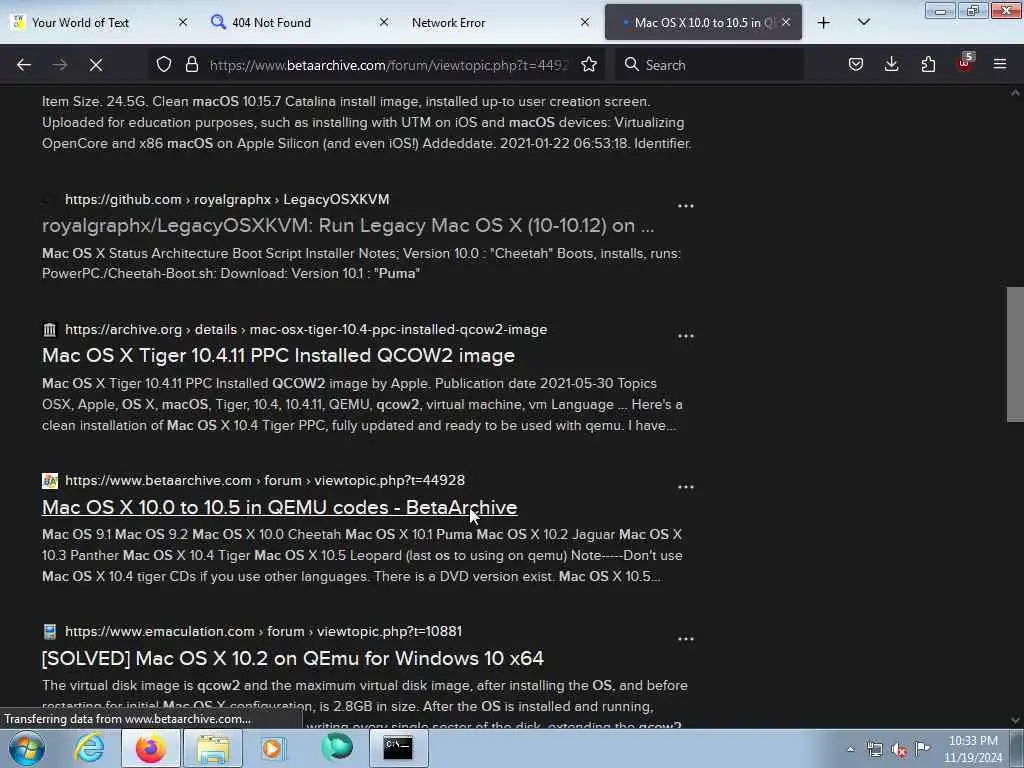Close the Mac OS X 10.0 tab
The image size is (1024, 768).
tap(786, 23)
